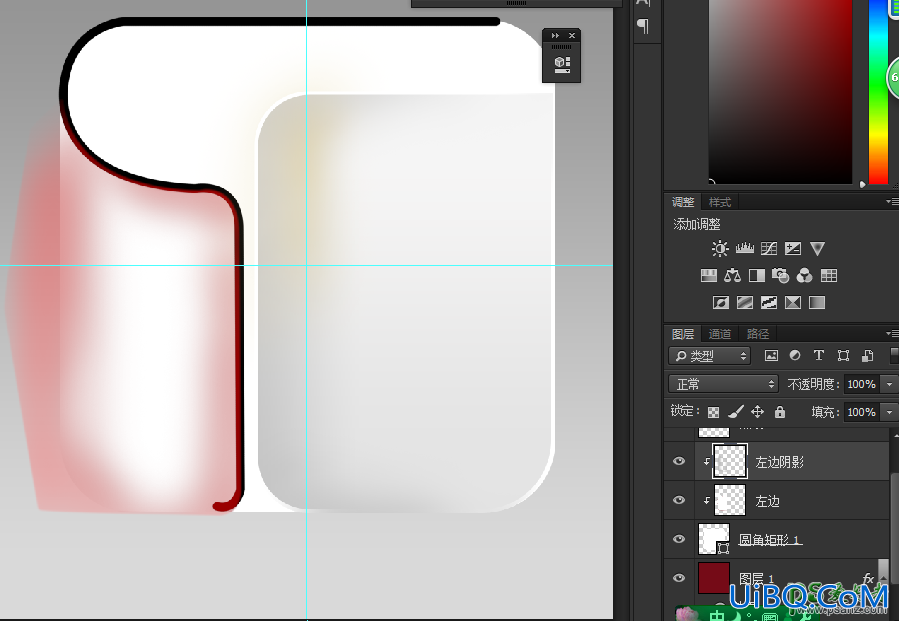This screenshot has height=621, width=899.
Task: Add a Vibrance adjustment layer
Action: 817,248
